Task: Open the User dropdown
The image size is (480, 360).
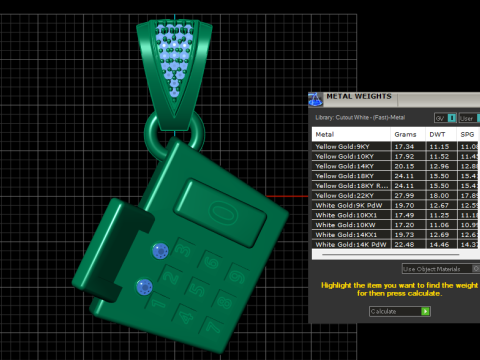Action: 469,118
